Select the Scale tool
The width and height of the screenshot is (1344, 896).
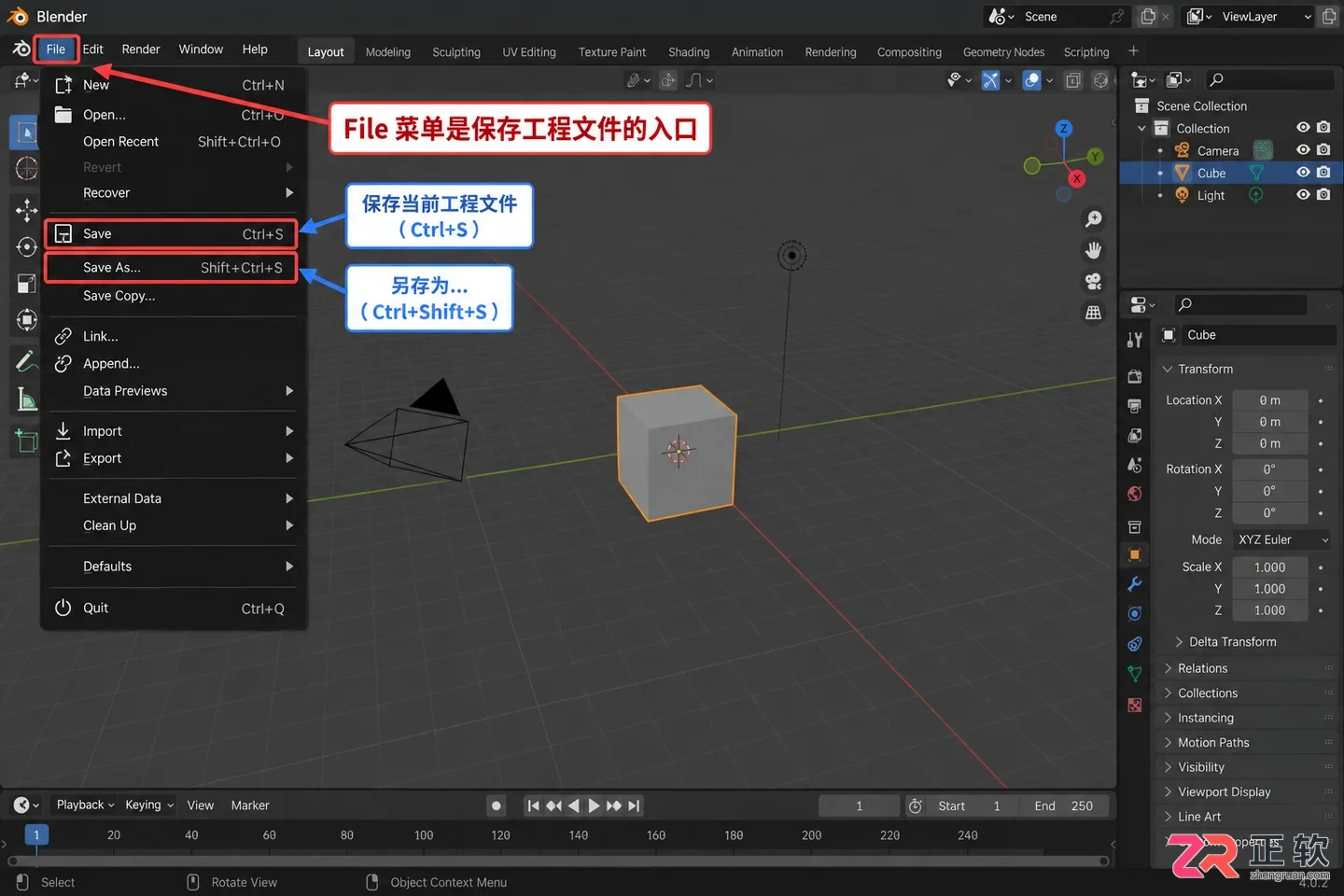coord(26,284)
